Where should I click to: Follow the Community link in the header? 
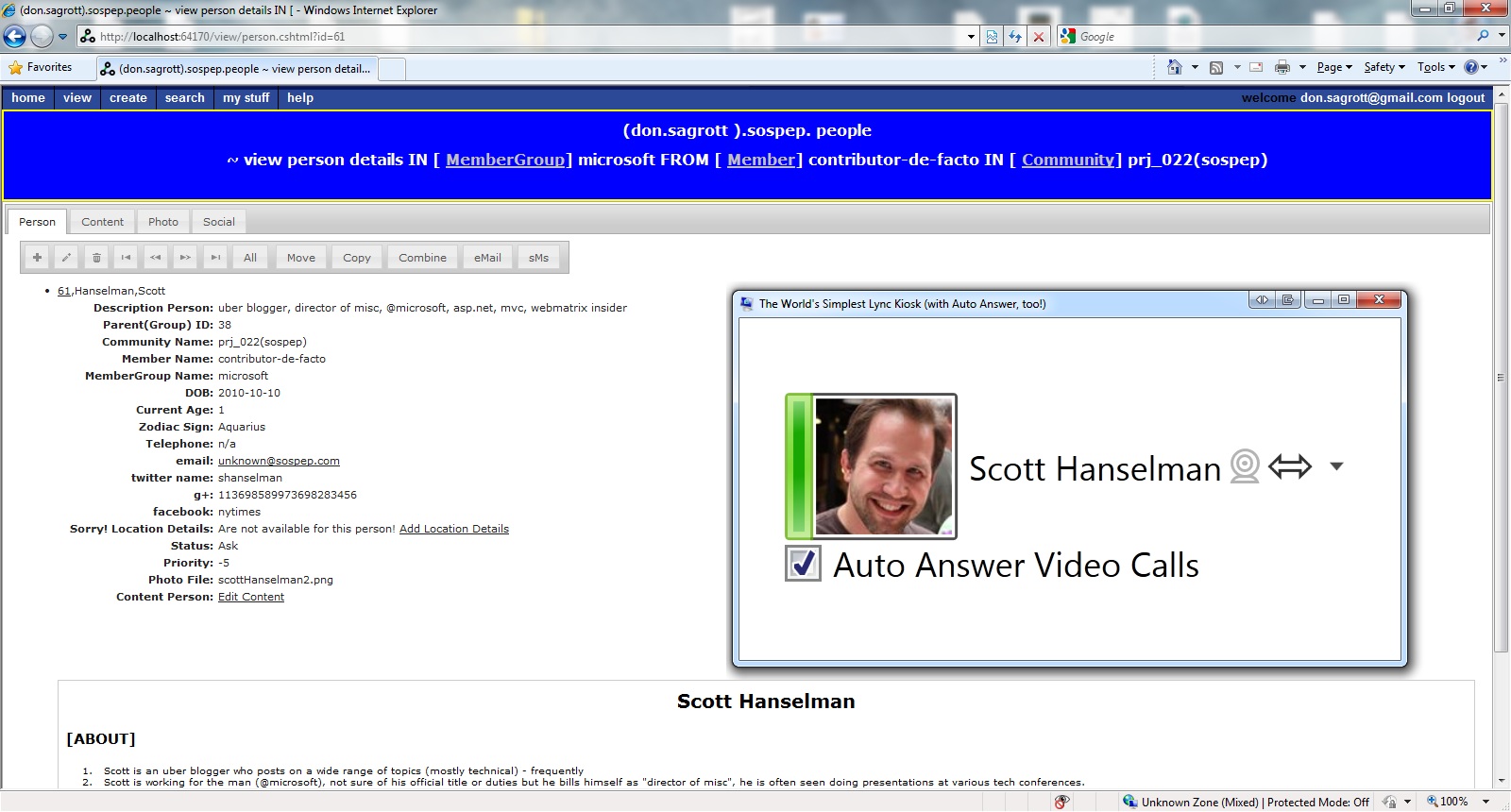point(1068,160)
